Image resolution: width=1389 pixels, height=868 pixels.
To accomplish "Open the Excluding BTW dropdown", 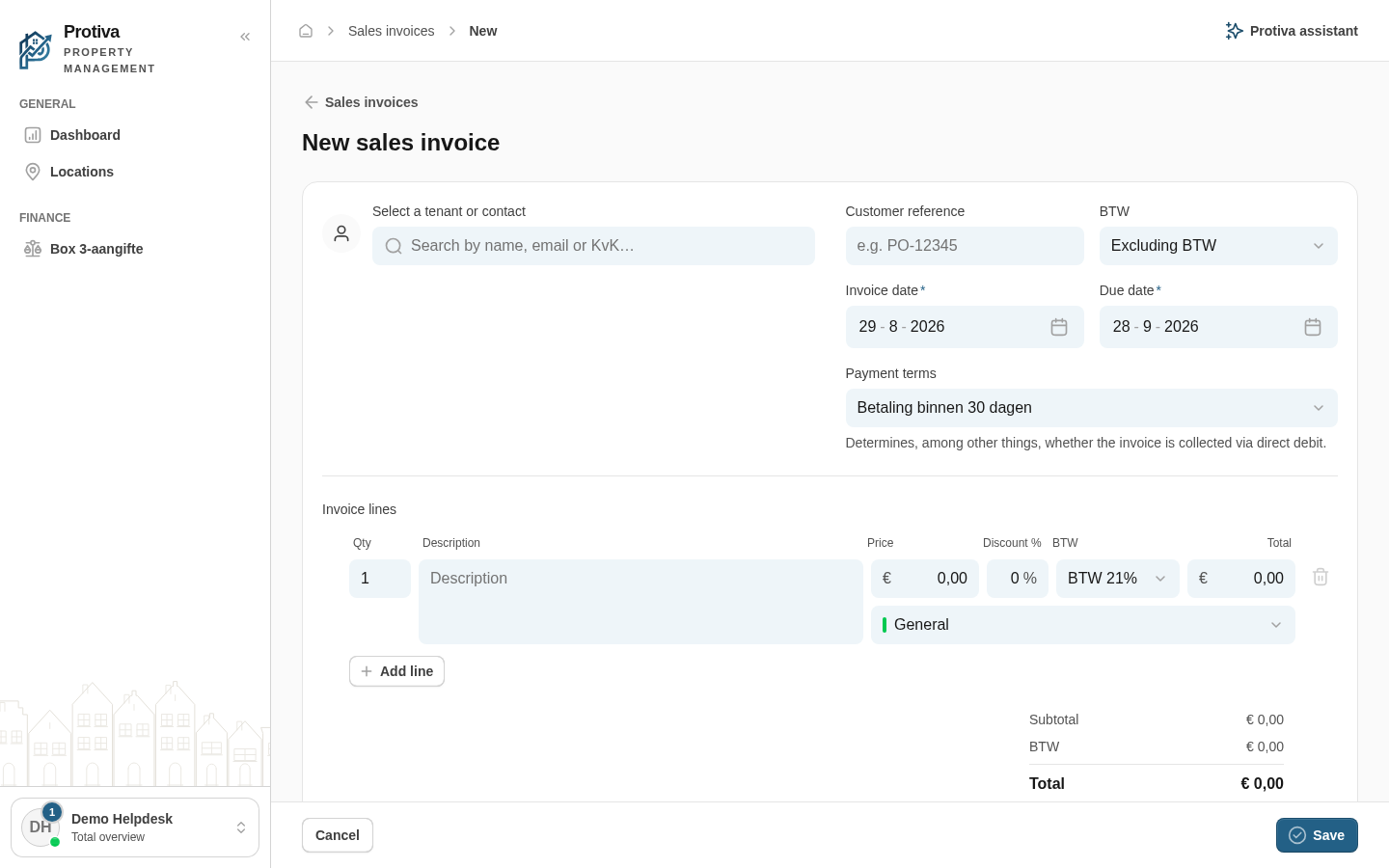I will 1218,246.
